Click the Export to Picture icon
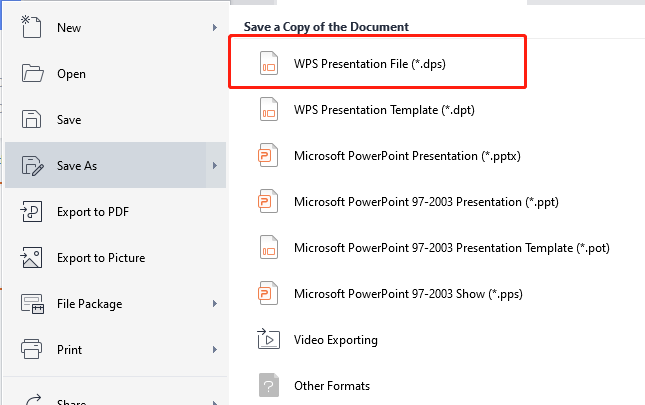The width and height of the screenshot is (645, 405). point(31,257)
